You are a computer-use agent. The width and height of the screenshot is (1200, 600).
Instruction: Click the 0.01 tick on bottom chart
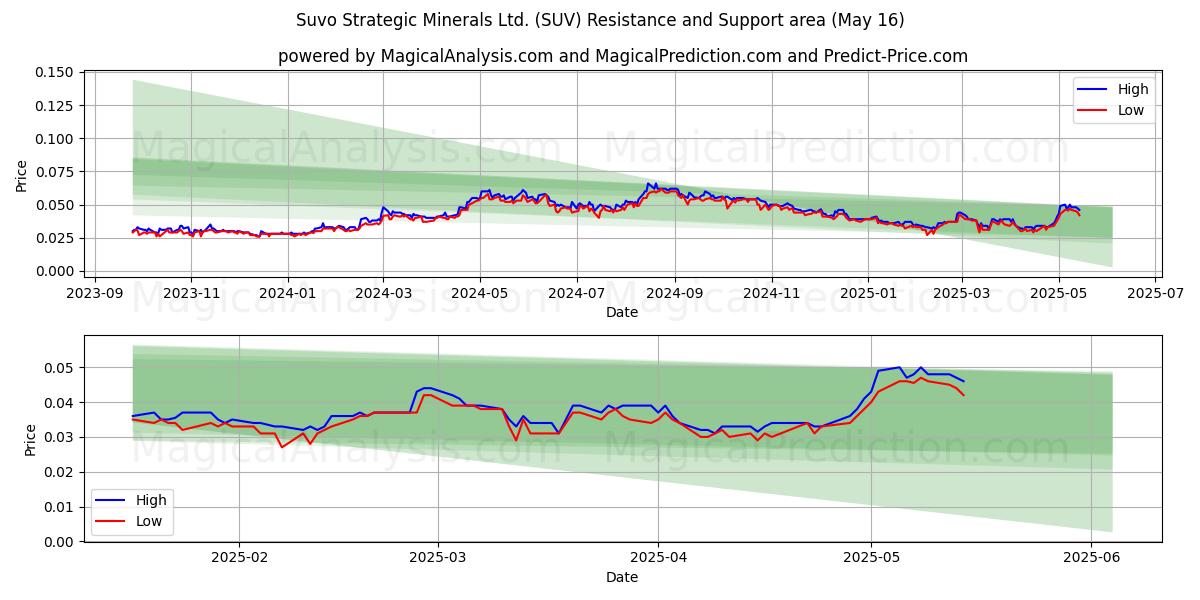coord(60,507)
